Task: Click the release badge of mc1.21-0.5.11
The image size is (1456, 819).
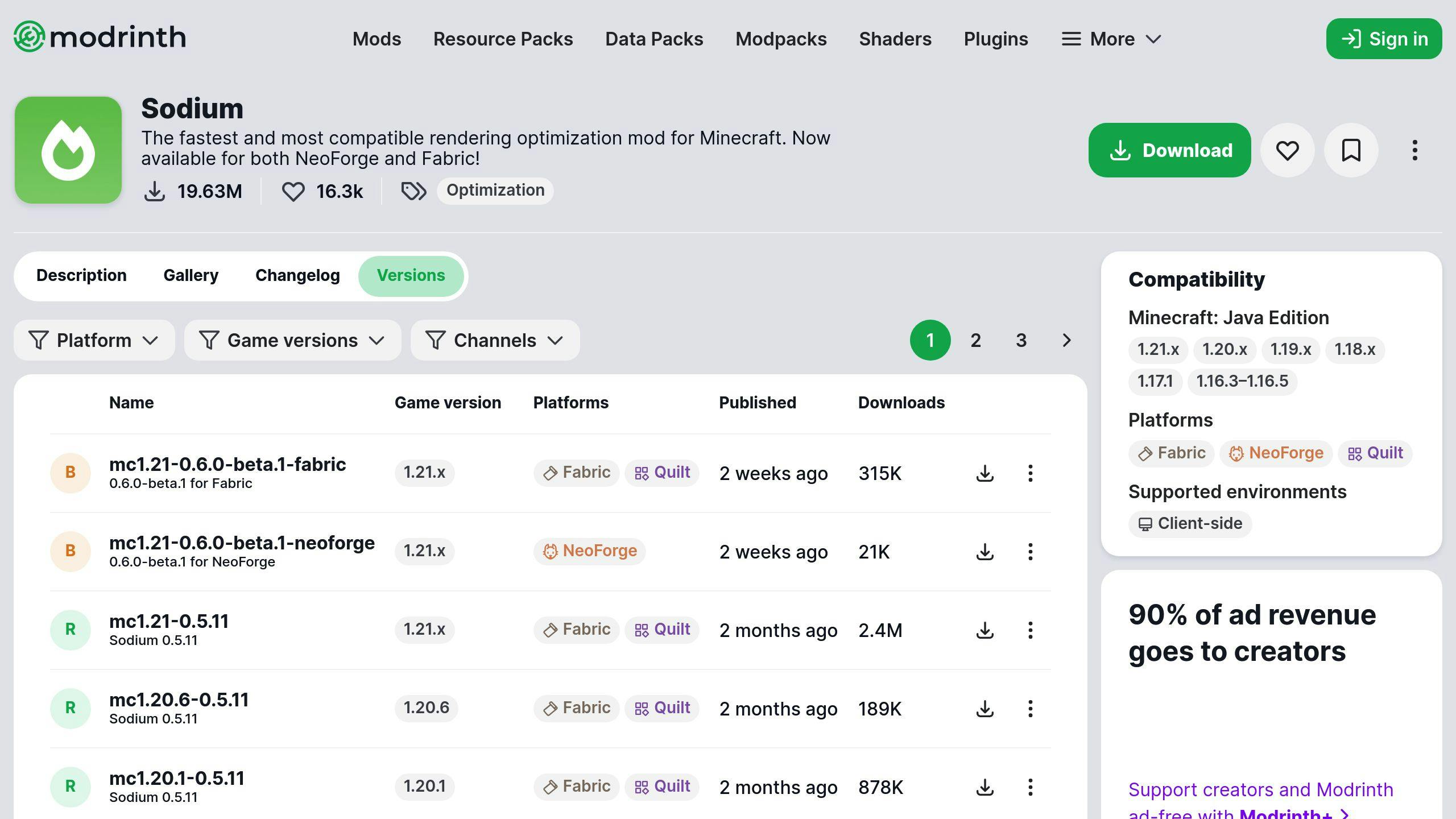Action: [71, 630]
